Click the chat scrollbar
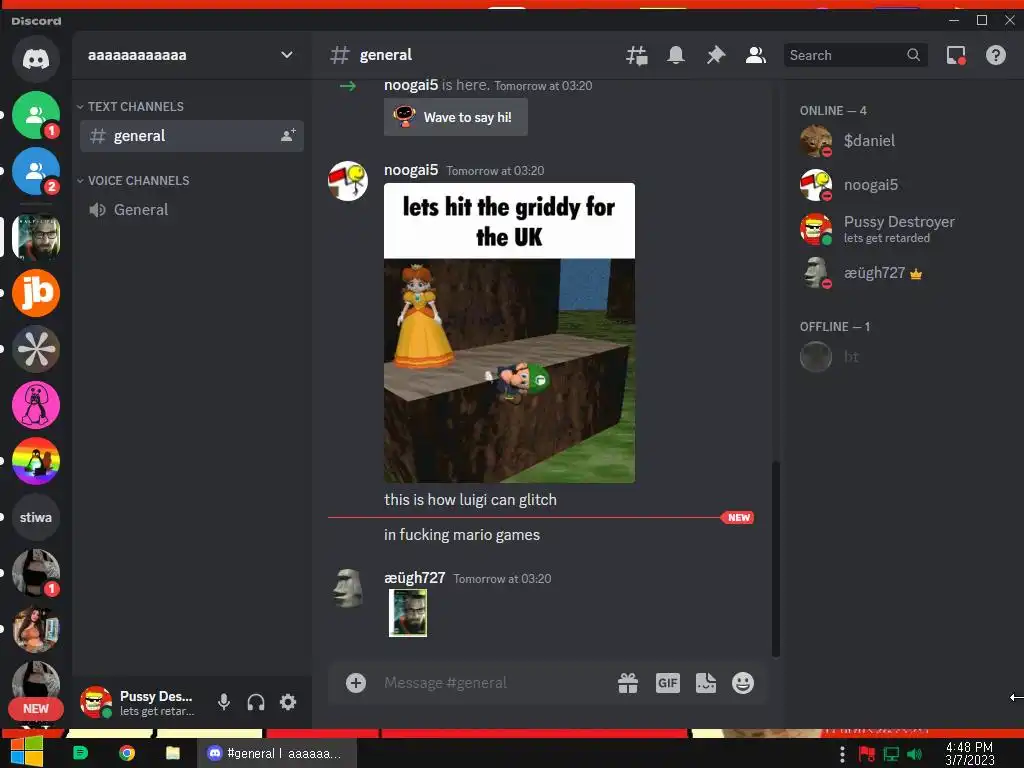The image size is (1024, 768). click(776, 558)
